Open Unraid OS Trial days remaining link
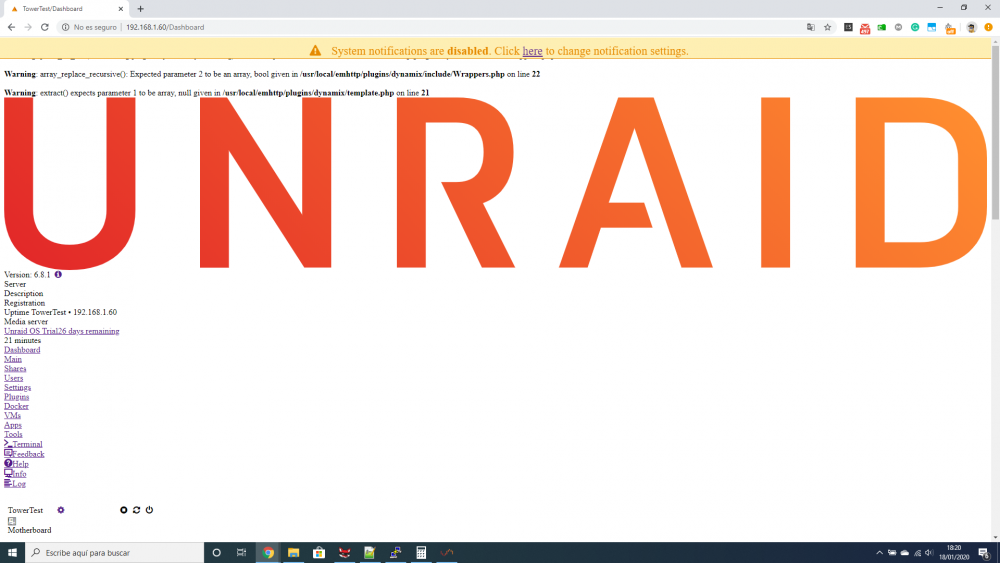This screenshot has height=563, width=1000. click(62, 331)
